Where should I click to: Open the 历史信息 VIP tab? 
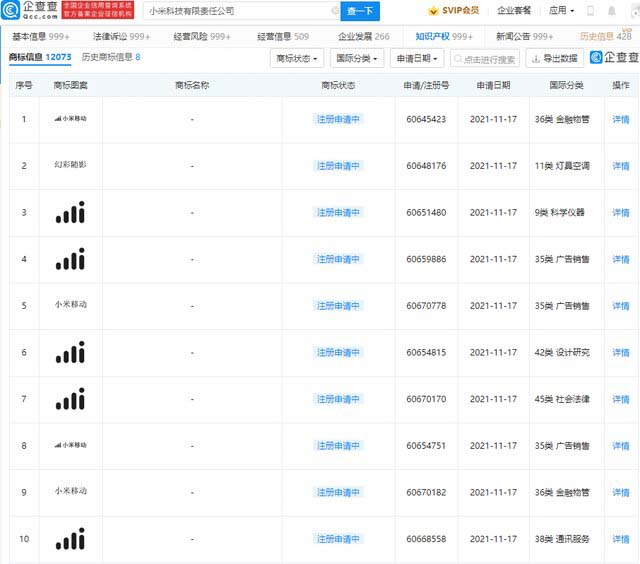(606, 36)
